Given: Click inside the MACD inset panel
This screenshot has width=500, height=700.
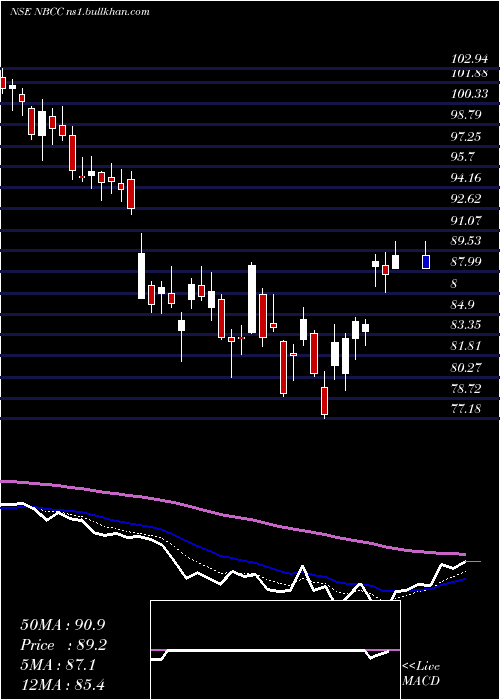Looking at the screenshot, I should coord(275,650).
